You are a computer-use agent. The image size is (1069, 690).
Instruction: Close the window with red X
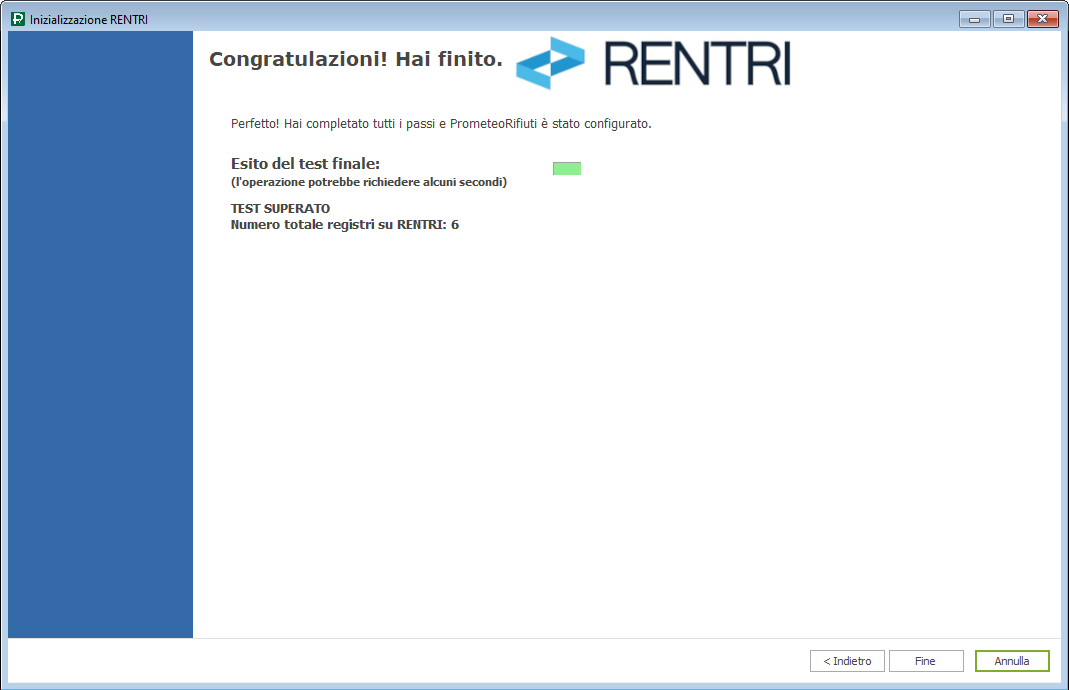point(1042,19)
